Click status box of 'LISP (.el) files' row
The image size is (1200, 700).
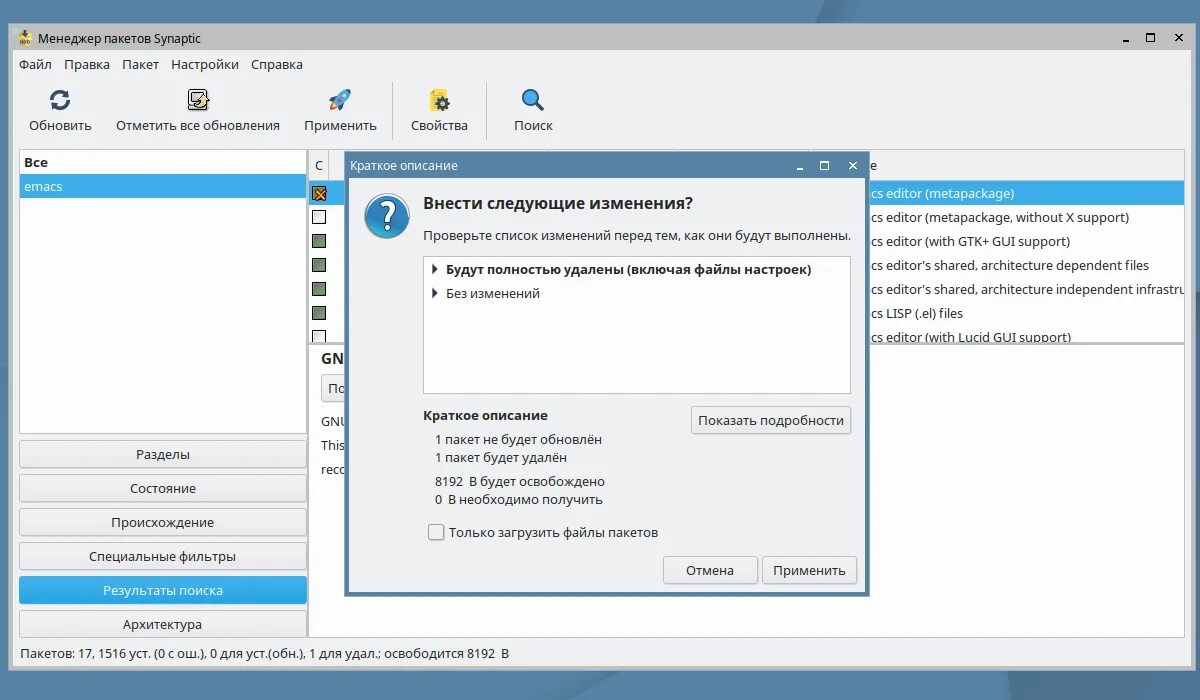pyautogui.click(x=319, y=313)
